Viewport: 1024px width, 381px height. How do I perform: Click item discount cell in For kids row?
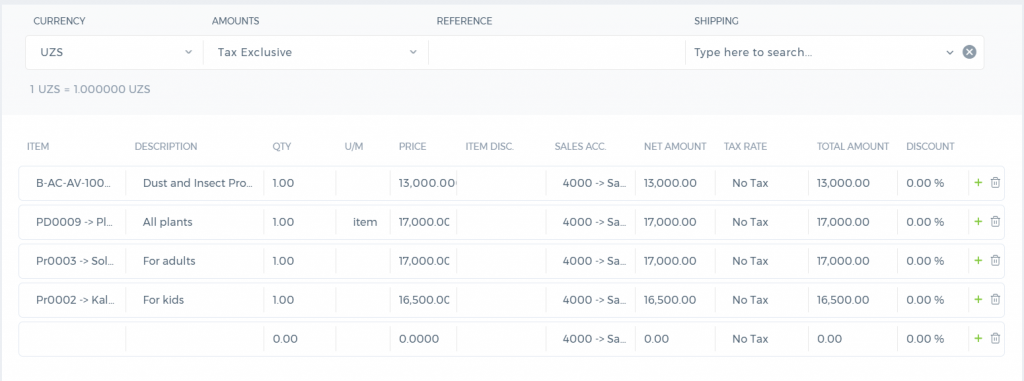[x=501, y=300]
